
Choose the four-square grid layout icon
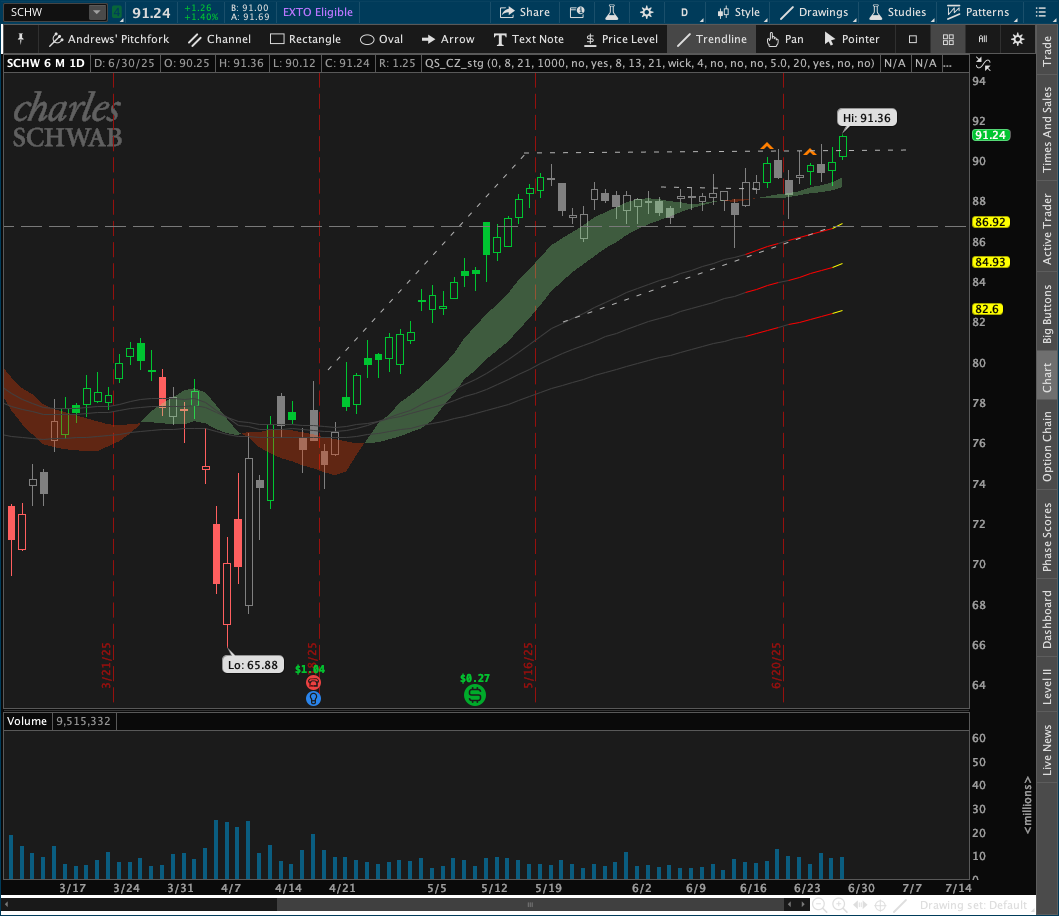948,39
